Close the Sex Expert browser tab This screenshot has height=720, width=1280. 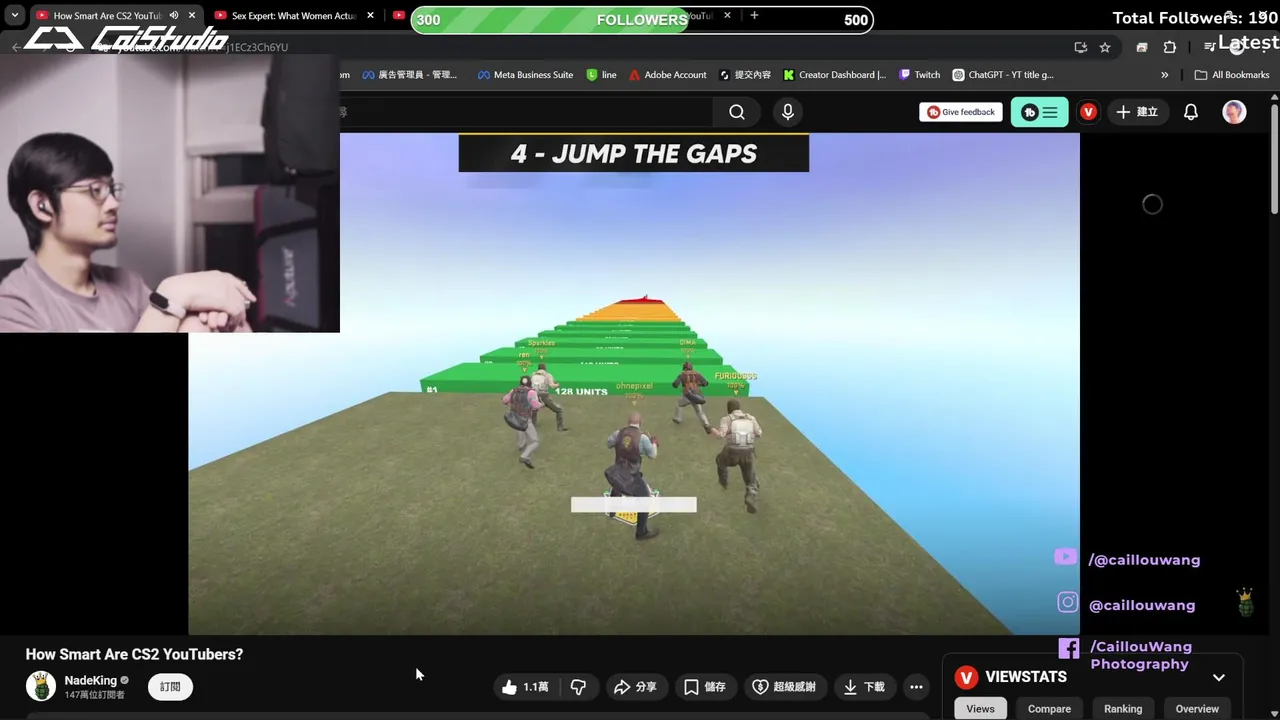coord(370,15)
